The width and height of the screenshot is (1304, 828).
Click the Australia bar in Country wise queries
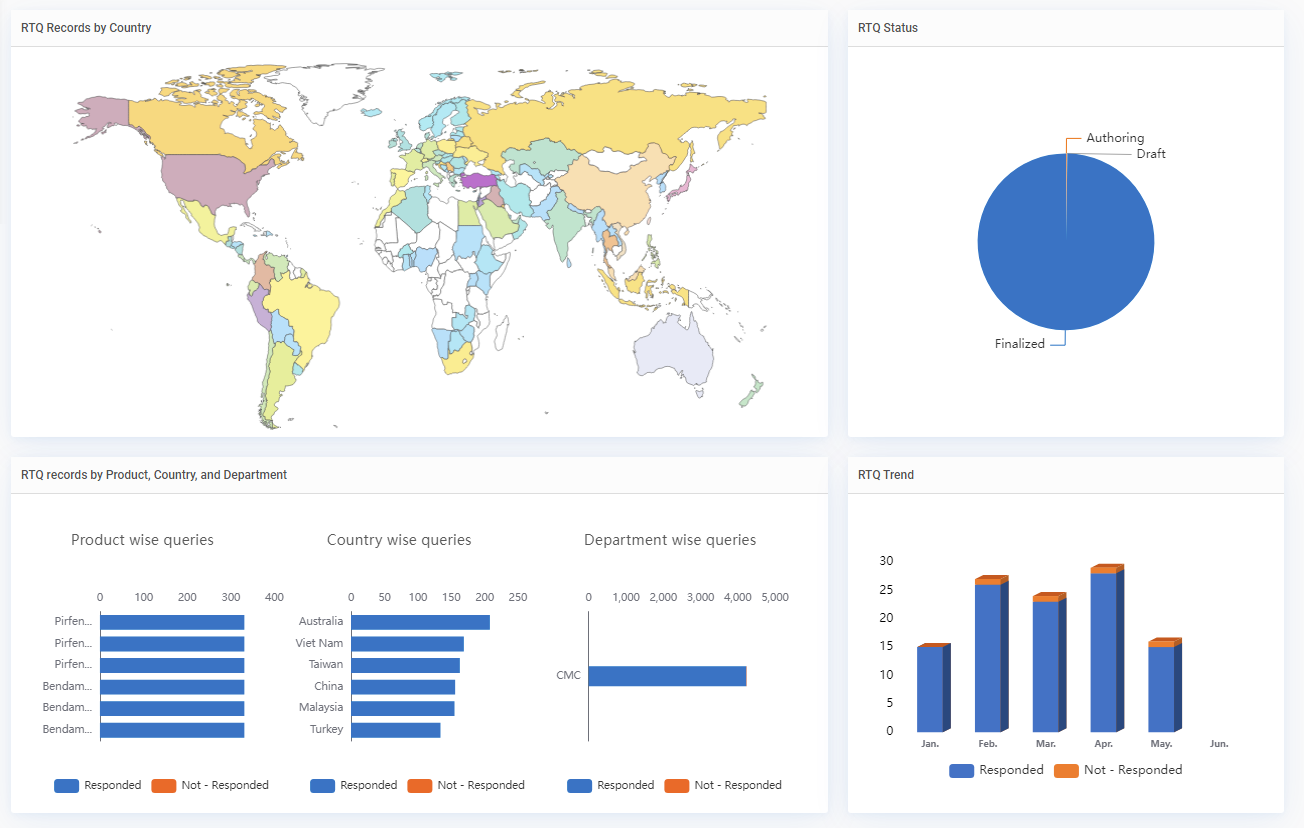[x=420, y=622]
